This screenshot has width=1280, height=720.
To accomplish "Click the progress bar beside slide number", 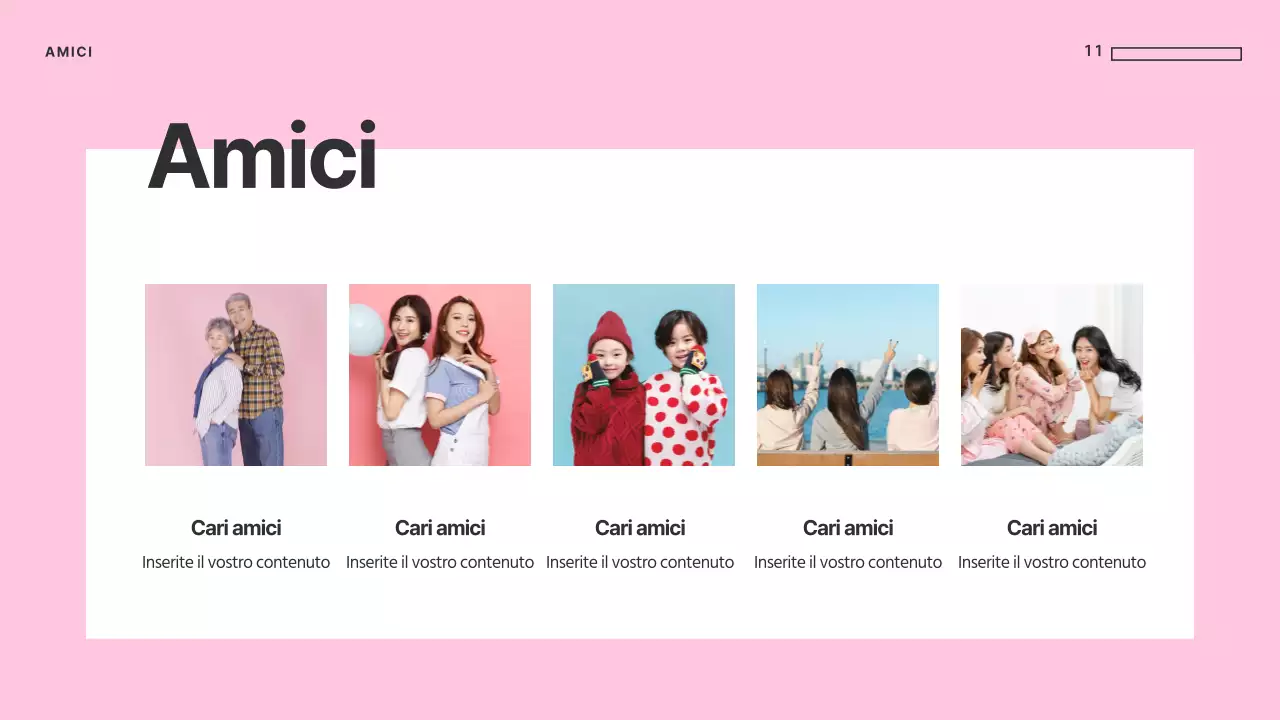I will (x=1176, y=54).
